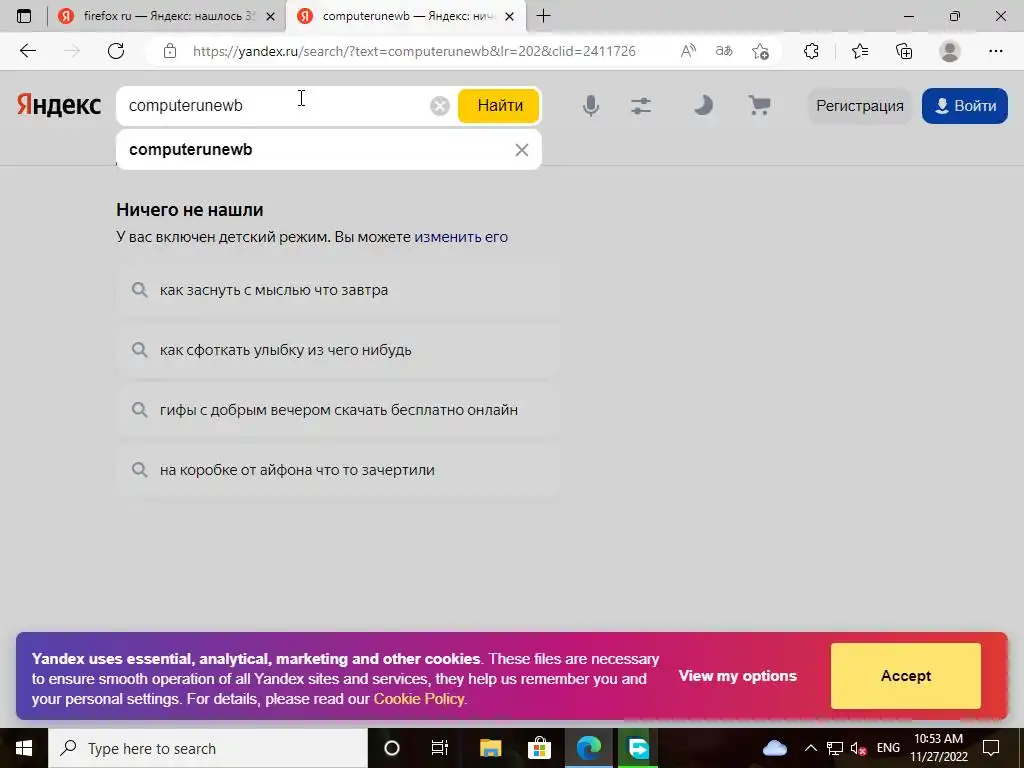
Task: Switch ENG input language
Action: tap(888, 748)
